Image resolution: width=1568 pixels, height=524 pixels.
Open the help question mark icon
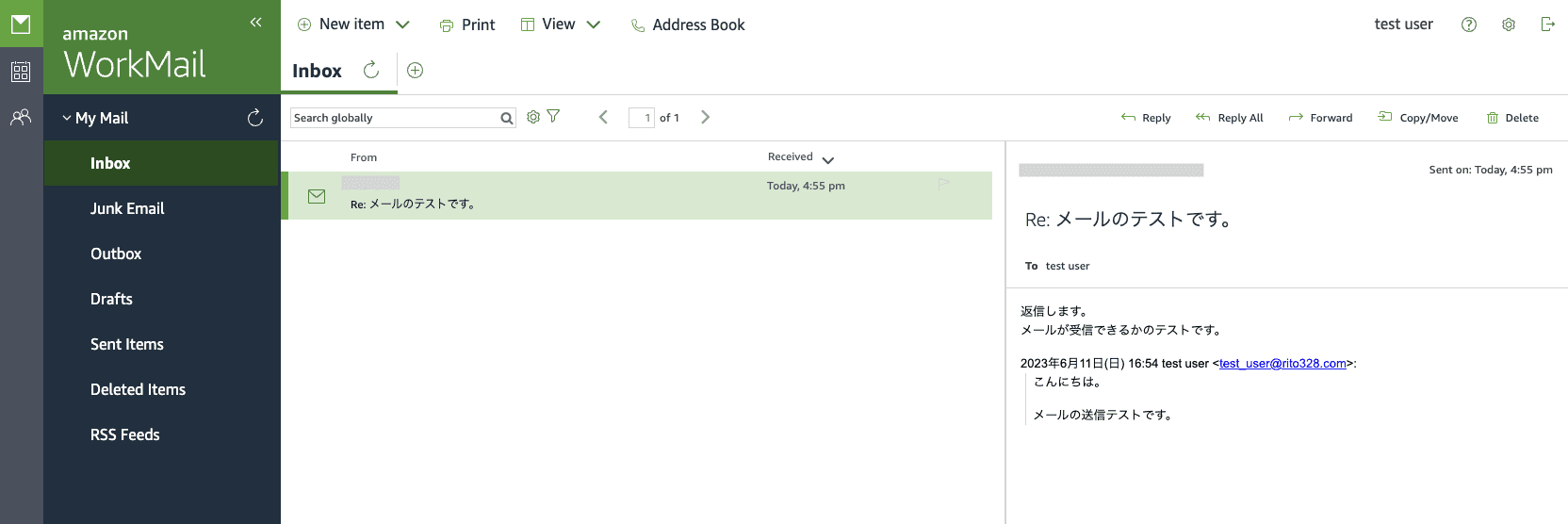(x=1468, y=25)
